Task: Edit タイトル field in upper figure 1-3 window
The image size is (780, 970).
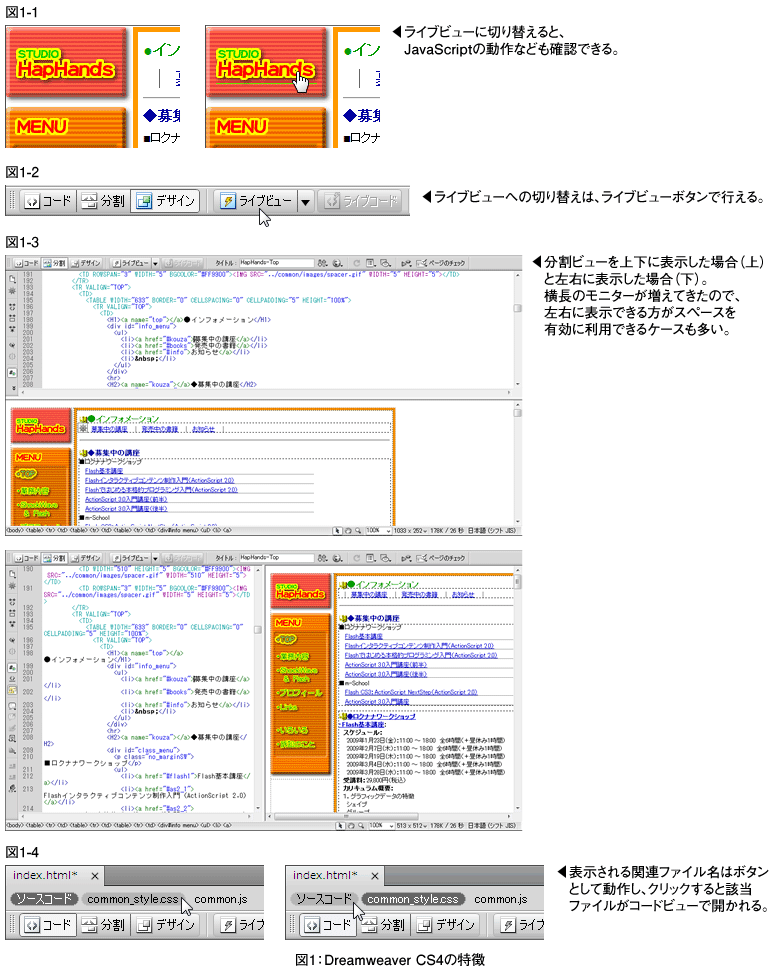Action: point(276,263)
